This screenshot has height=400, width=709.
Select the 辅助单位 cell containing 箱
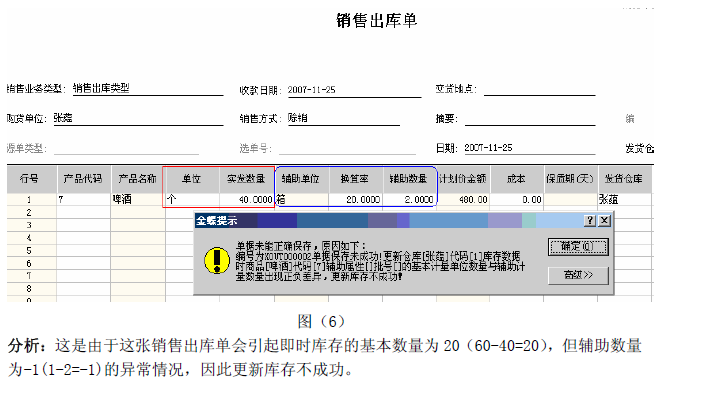301,200
